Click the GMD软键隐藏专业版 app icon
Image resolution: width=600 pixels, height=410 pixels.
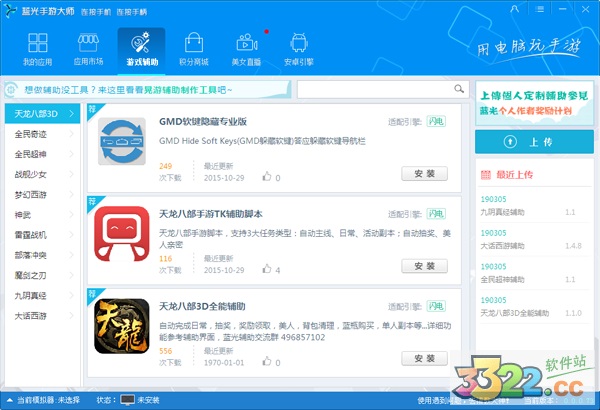pyautogui.click(x=122, y=141)
